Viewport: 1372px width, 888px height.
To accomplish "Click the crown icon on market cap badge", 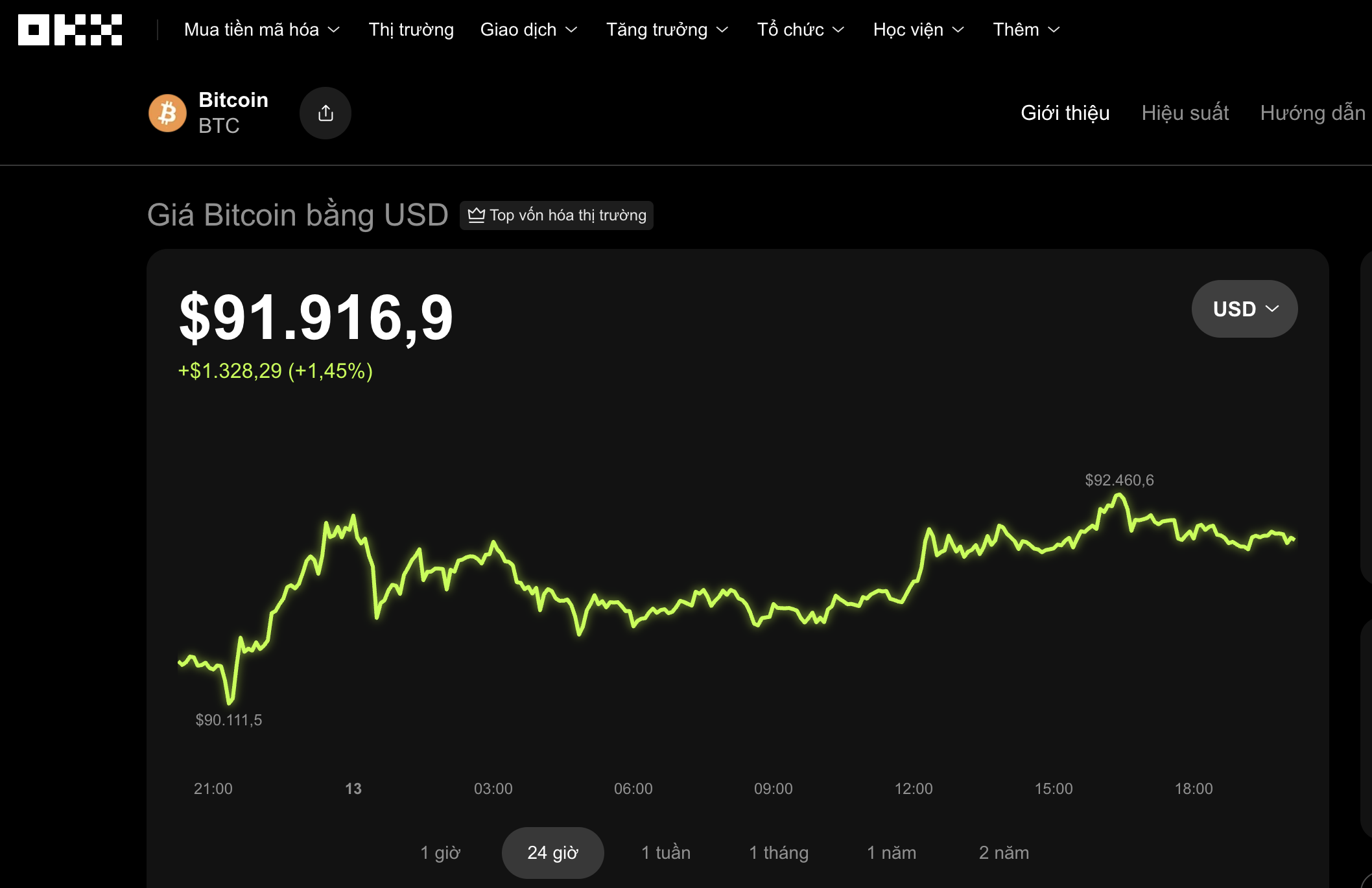I will click(x=477, y=215).
